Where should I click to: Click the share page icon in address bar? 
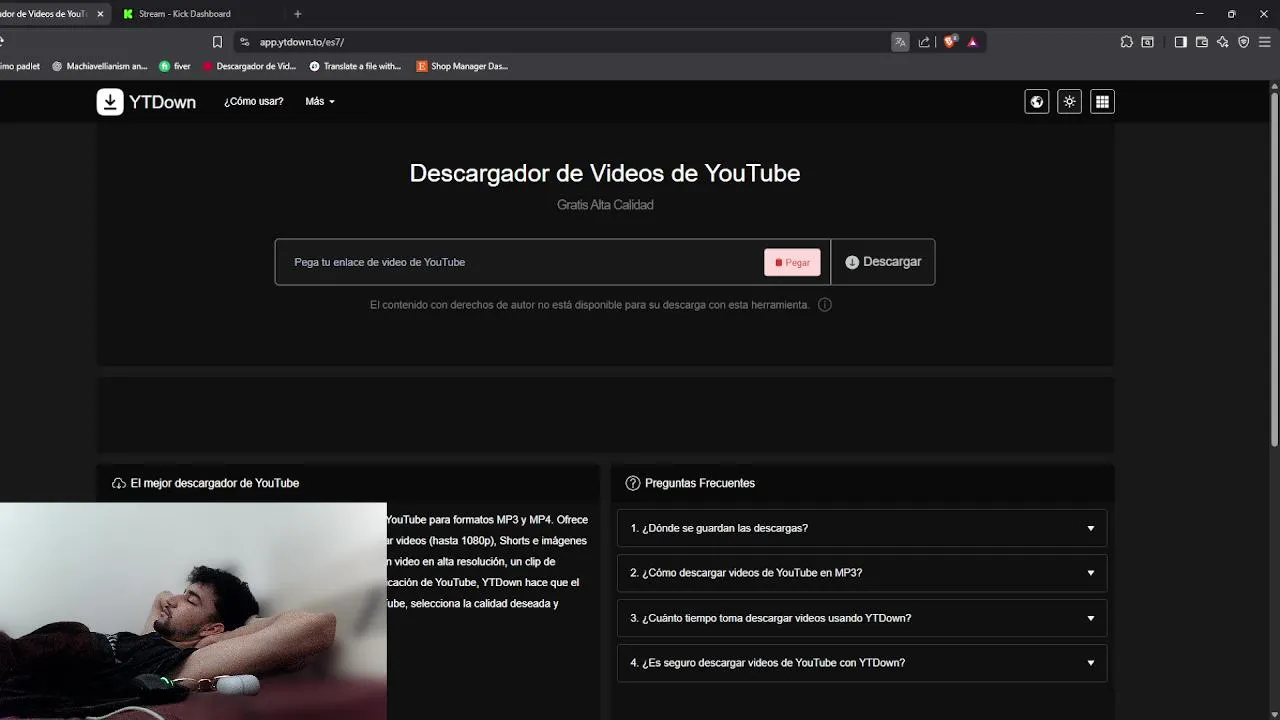tap(924, 42)
